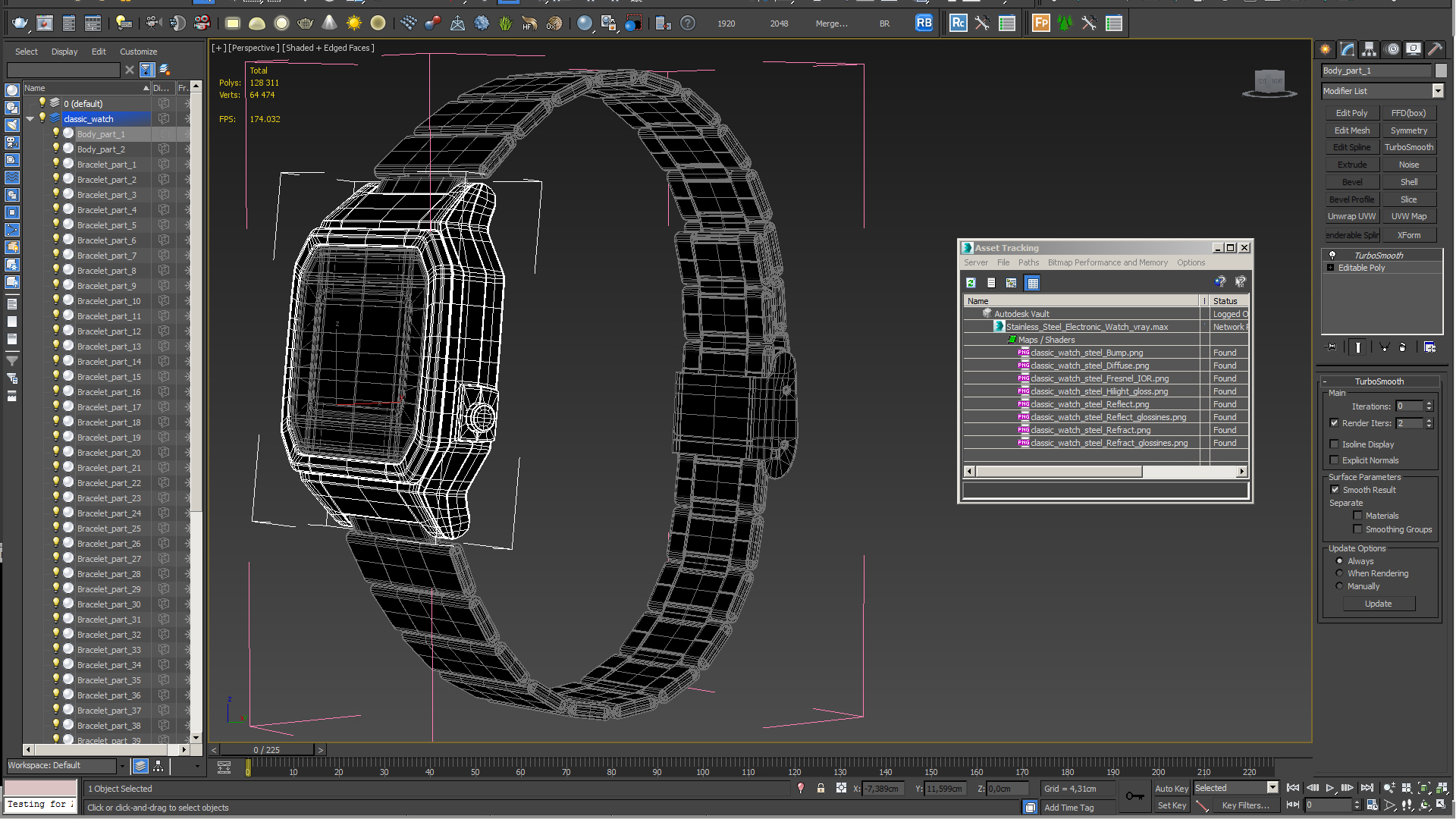Click the Unwrap UVW button
Screen dimensions: 1456x819
point(1351,216)
